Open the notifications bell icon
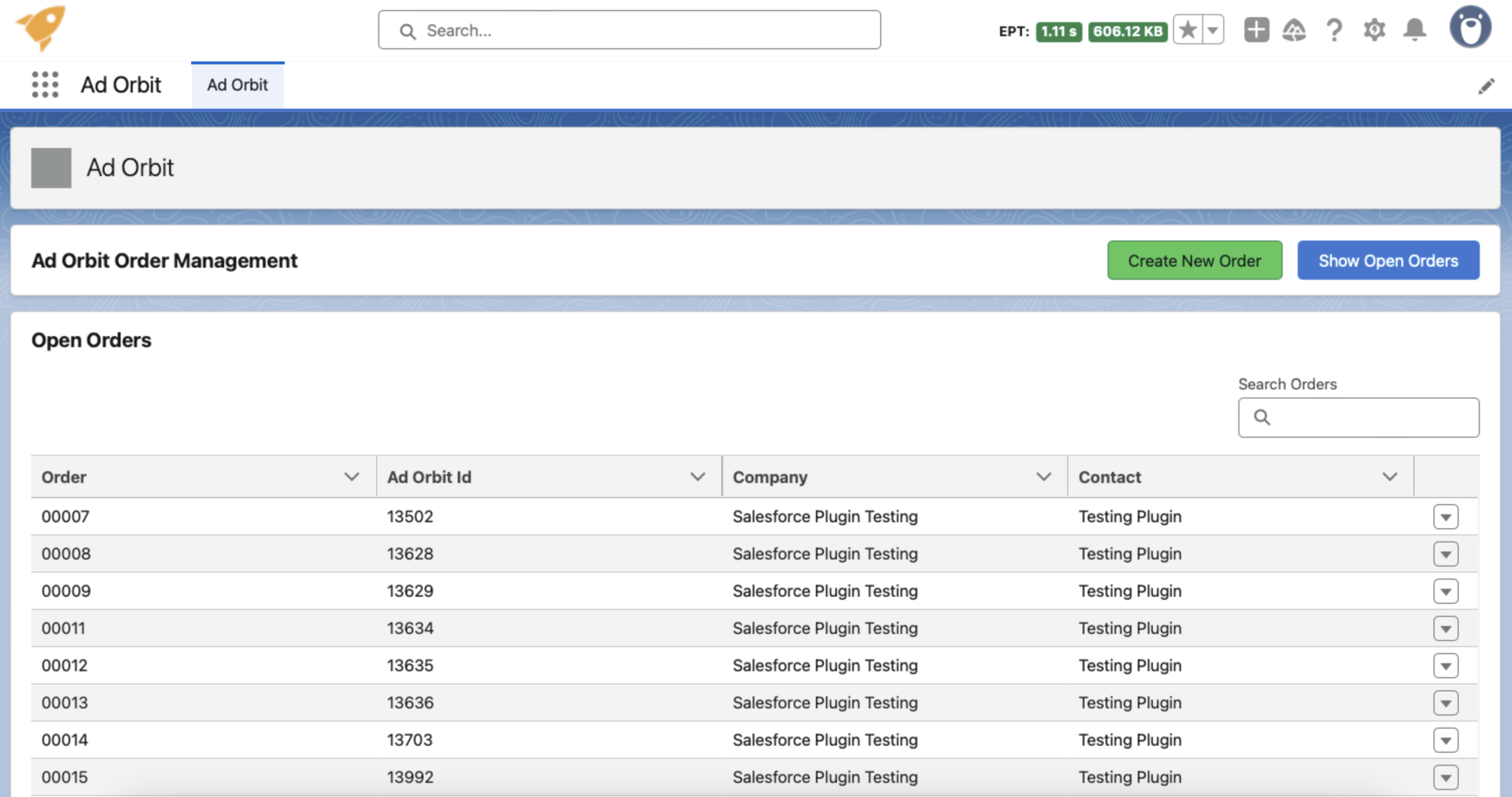This screenshot has height=797, width=1512. tap(1415, 30)
